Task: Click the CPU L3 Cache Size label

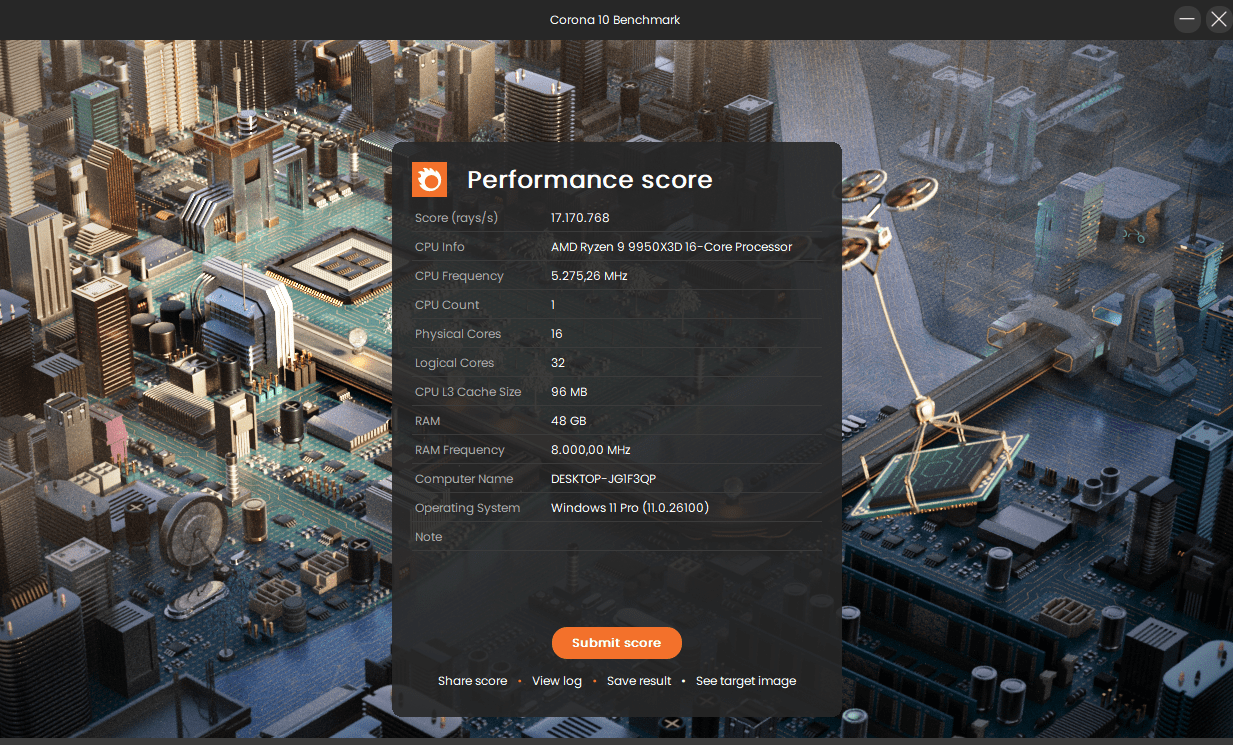Action: point(468,392)
